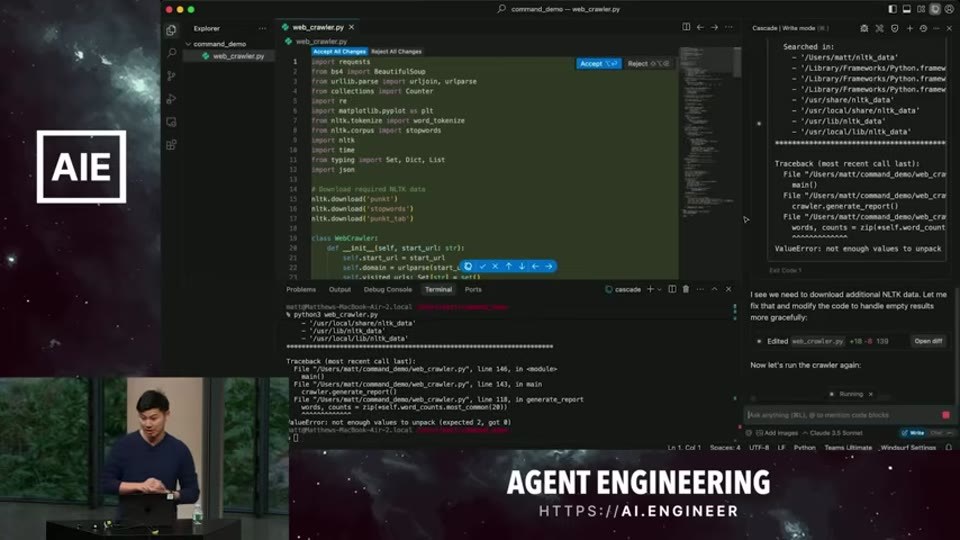
Task: Stop Cascade with the red stop button
Action: click(946, 415)
